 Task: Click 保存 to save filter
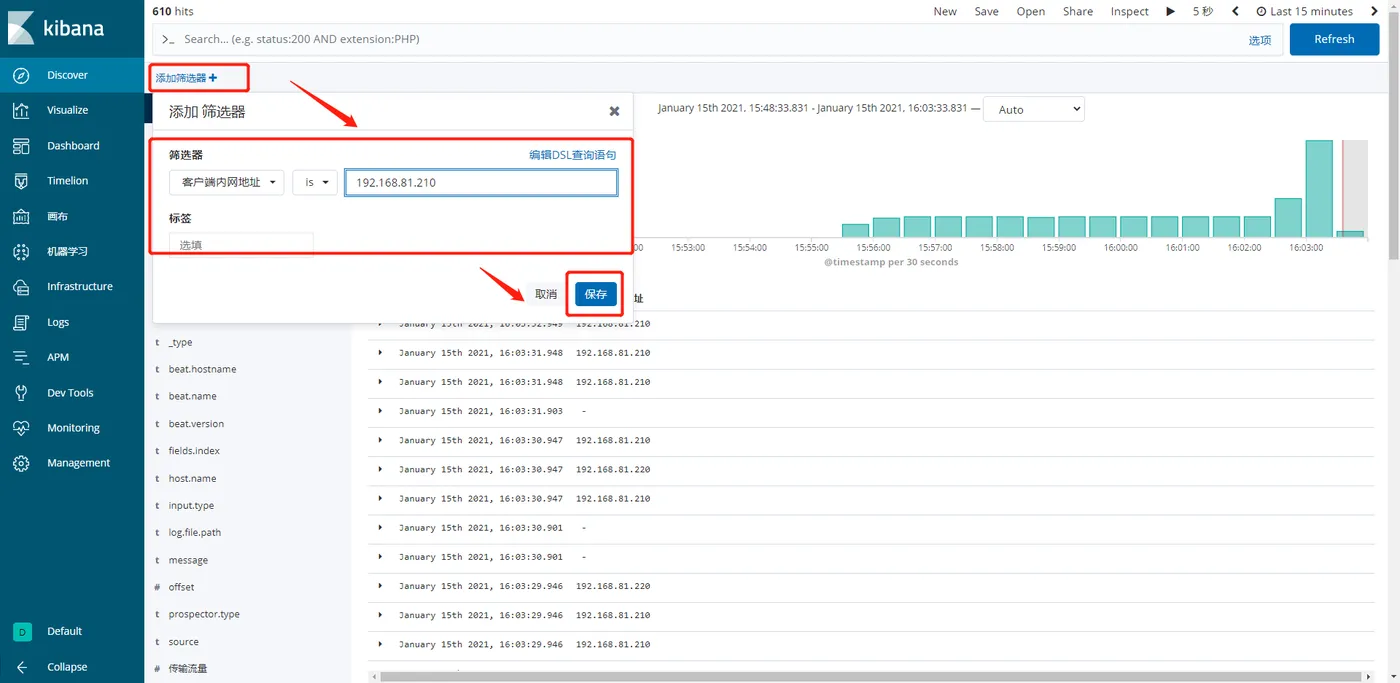point(596,294)
